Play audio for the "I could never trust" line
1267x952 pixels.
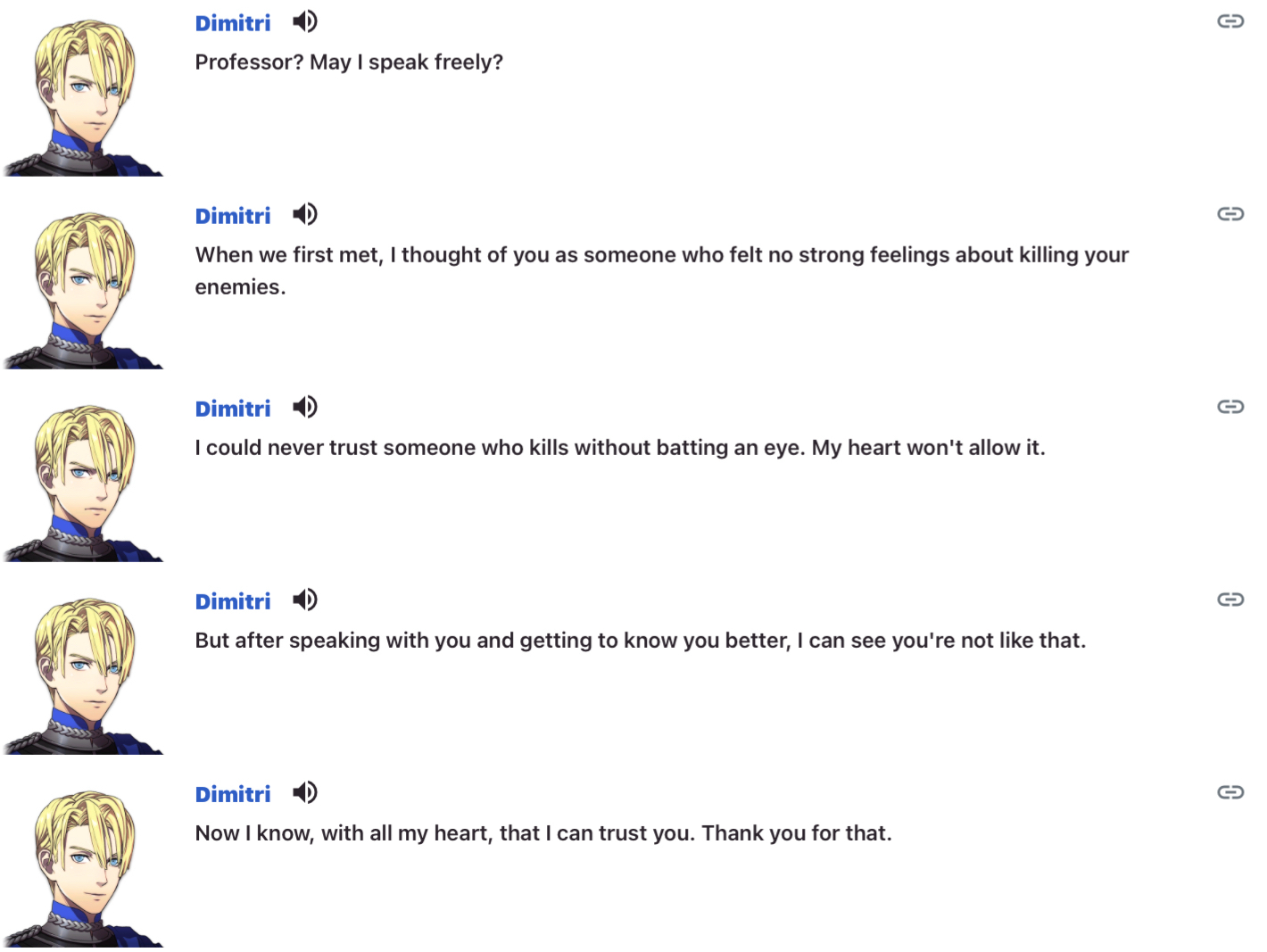click(305, 407)
